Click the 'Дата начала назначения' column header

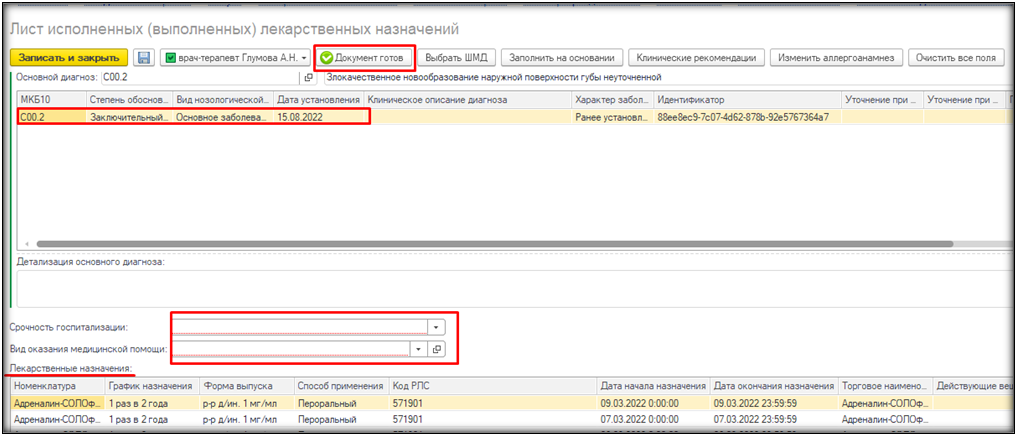click(x=651, y=386)
